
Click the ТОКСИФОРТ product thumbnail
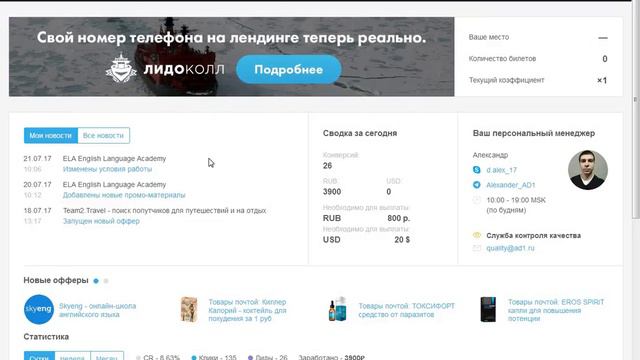click(x=337, y=309)
